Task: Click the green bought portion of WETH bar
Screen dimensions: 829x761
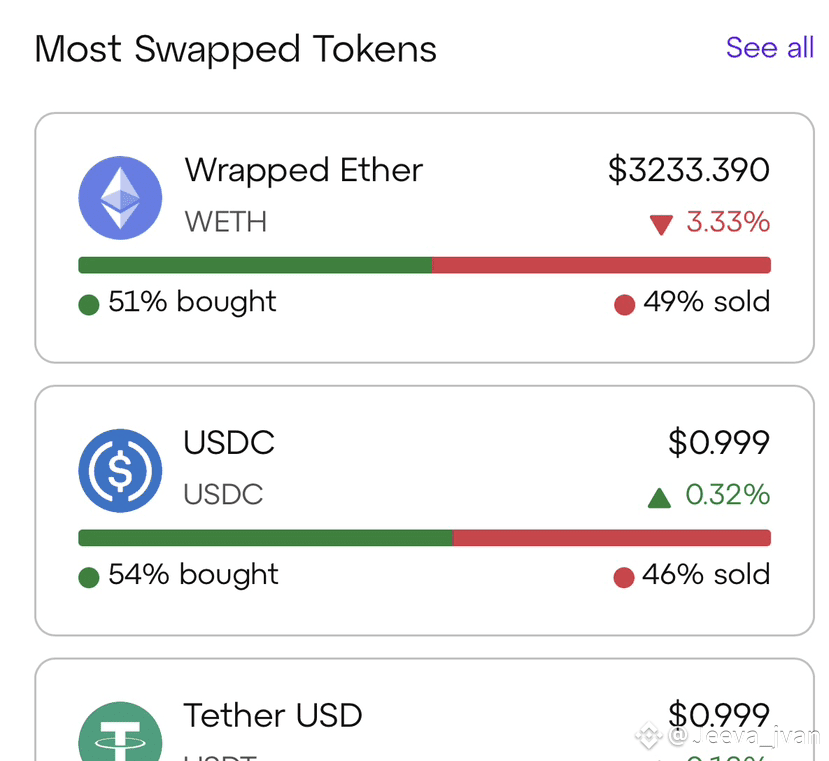Action: [x=255, y=265]
